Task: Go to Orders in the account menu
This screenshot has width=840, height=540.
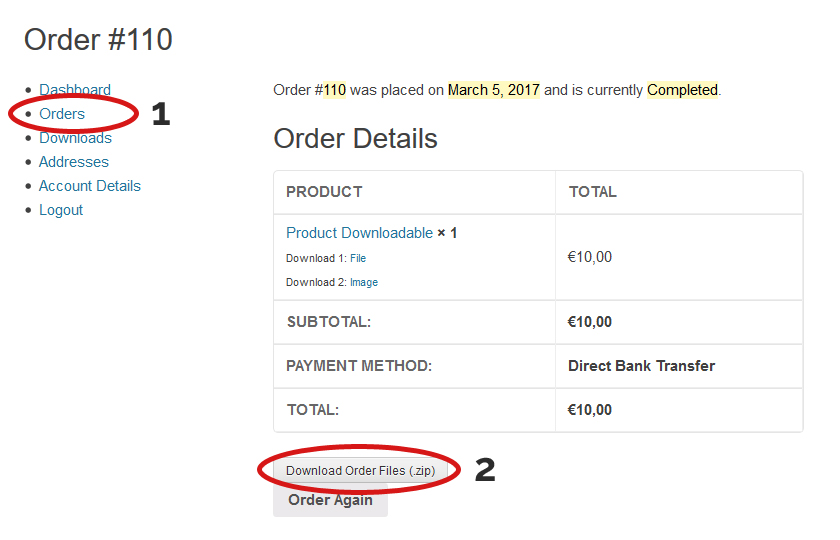Action: pos(62,114)
